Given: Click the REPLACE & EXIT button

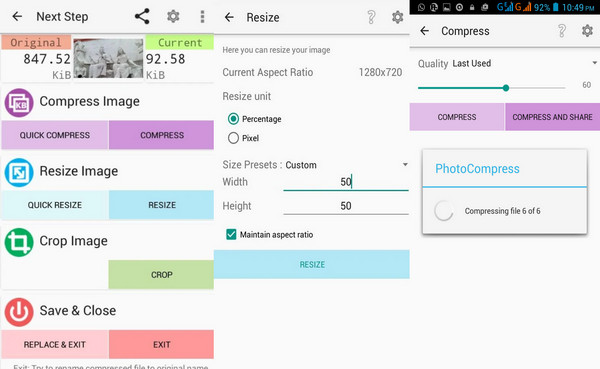Looking at the screenshot, I should click(x=55, y=344).
